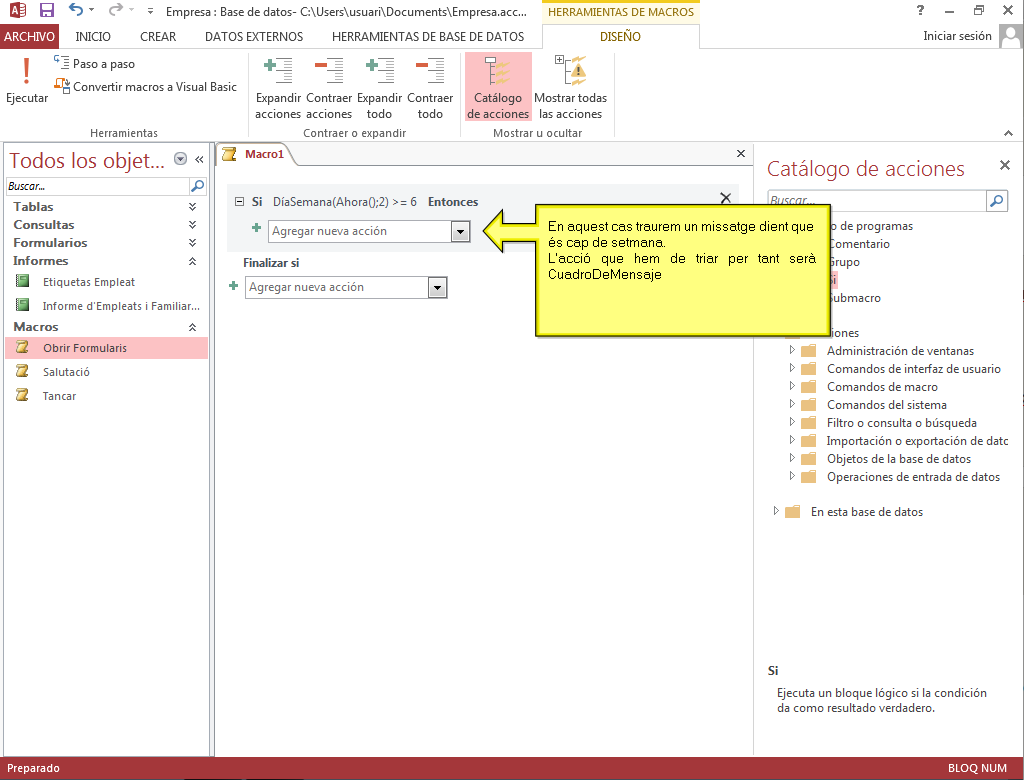This screenshot has width=1024, height=780.
Task: Click the navigation pane Buscar field
Action: click(x=97, y=186)
